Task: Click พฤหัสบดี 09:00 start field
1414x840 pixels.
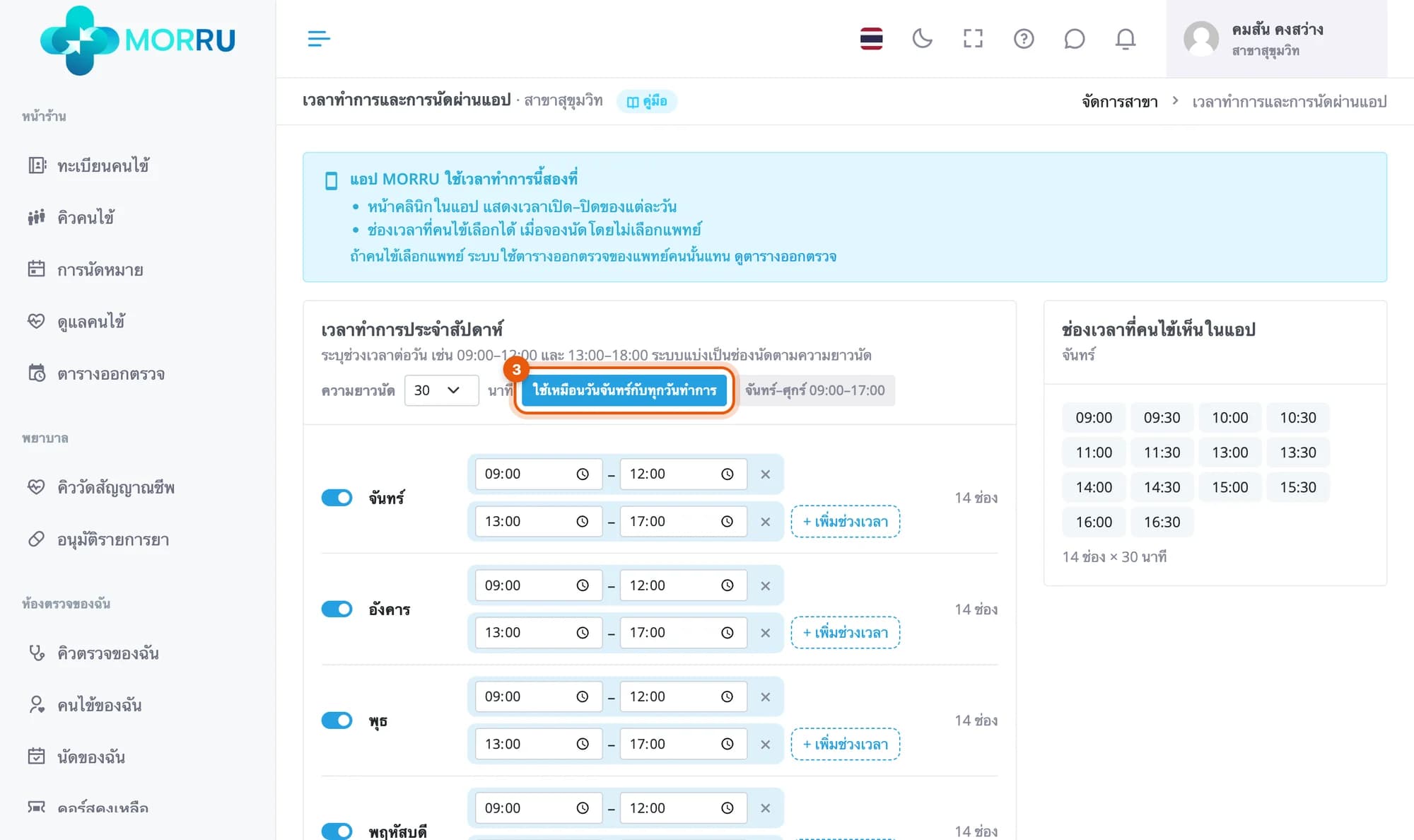Action: [538, 808]
